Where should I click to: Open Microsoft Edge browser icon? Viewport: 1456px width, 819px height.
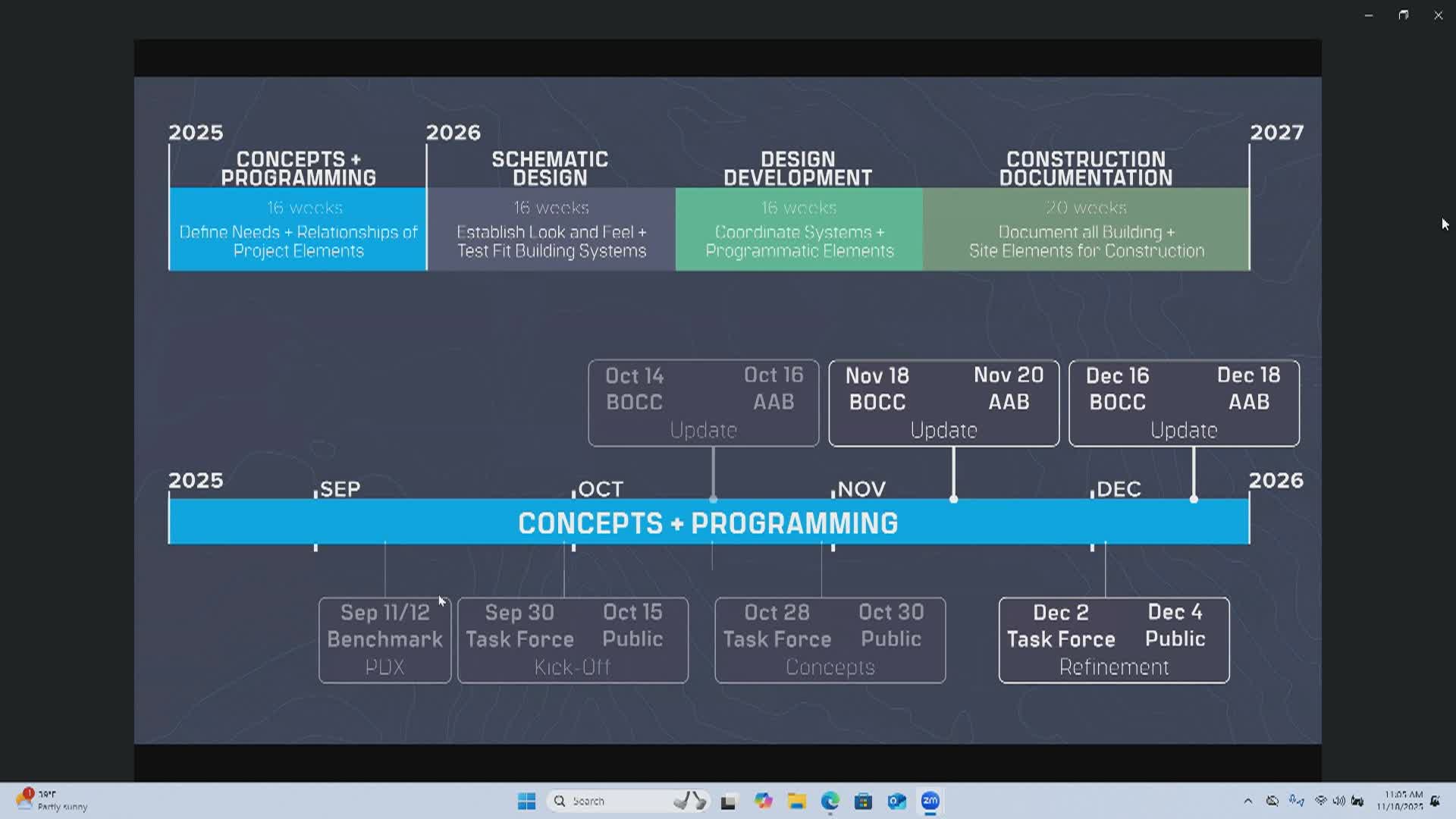point(830,801)
